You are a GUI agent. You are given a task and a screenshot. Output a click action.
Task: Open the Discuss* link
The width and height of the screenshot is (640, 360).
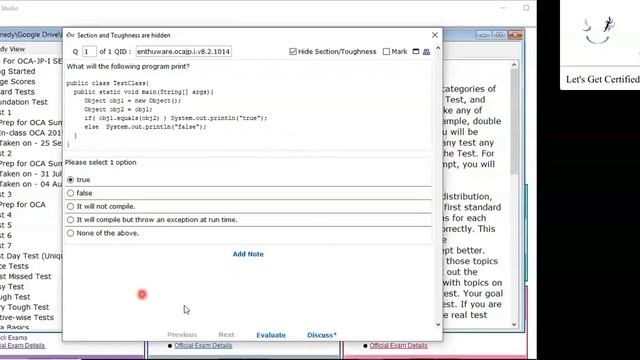[322, 335]
